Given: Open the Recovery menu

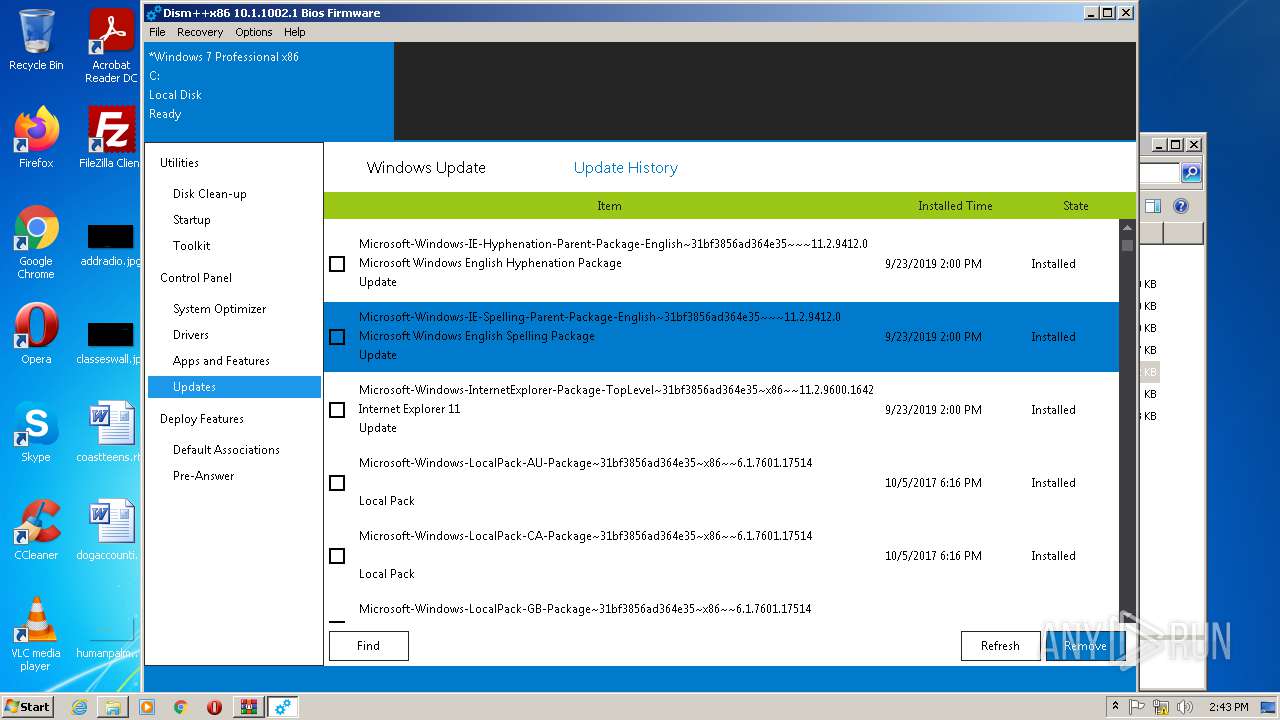Looking at the screenshot, I should pos(200,32).
